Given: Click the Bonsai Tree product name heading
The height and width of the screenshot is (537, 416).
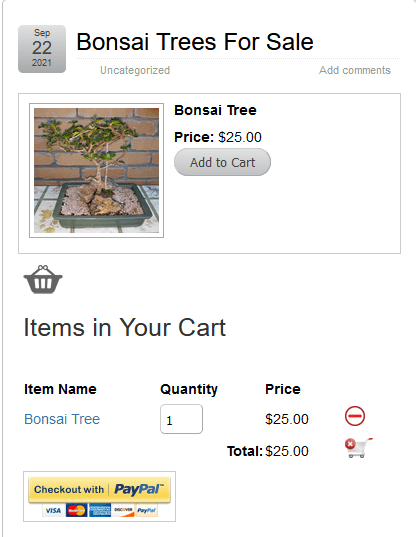Looking at the screenshot, I should coord(215,110).
